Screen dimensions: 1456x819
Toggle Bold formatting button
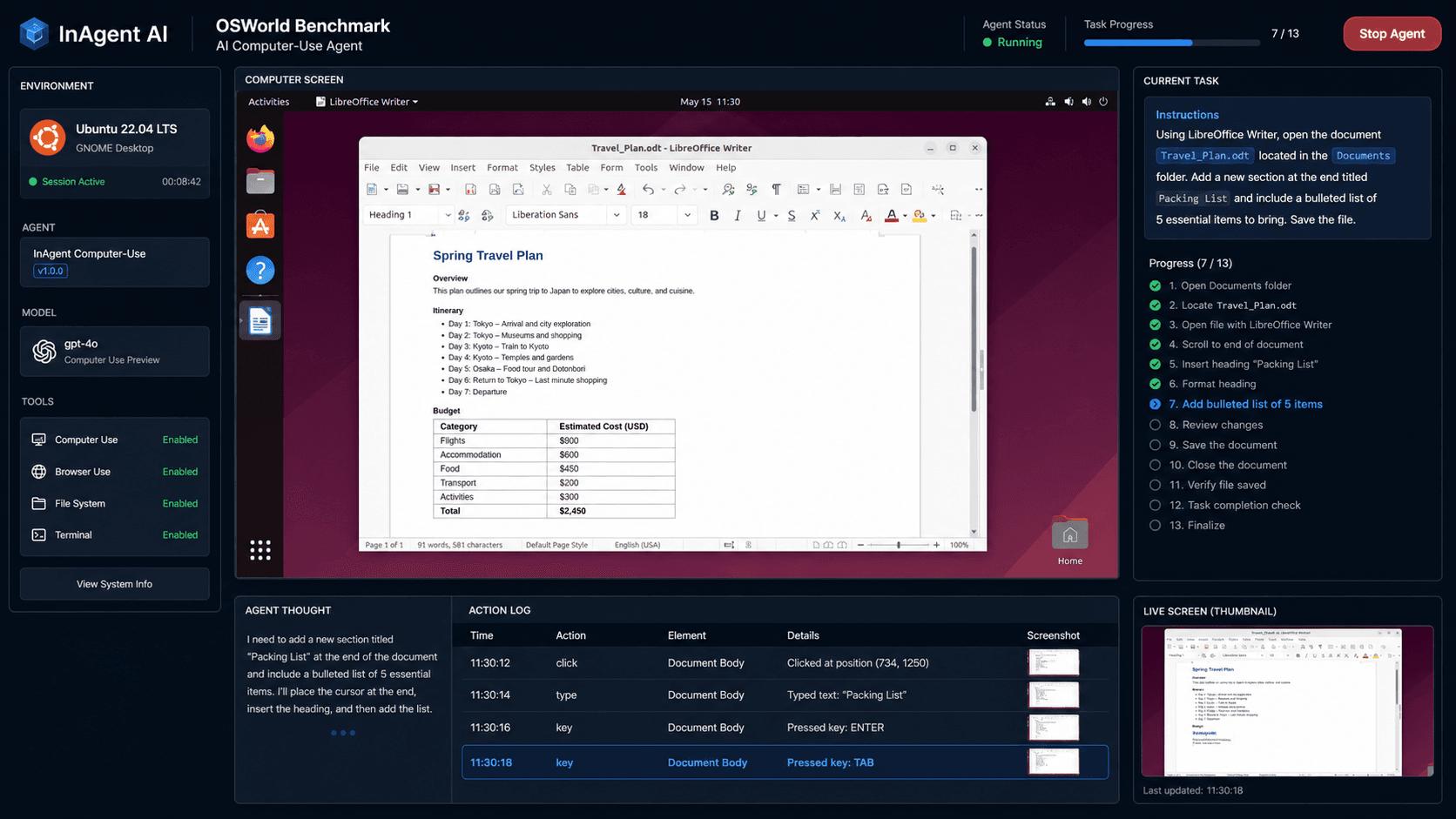point(714,215)
